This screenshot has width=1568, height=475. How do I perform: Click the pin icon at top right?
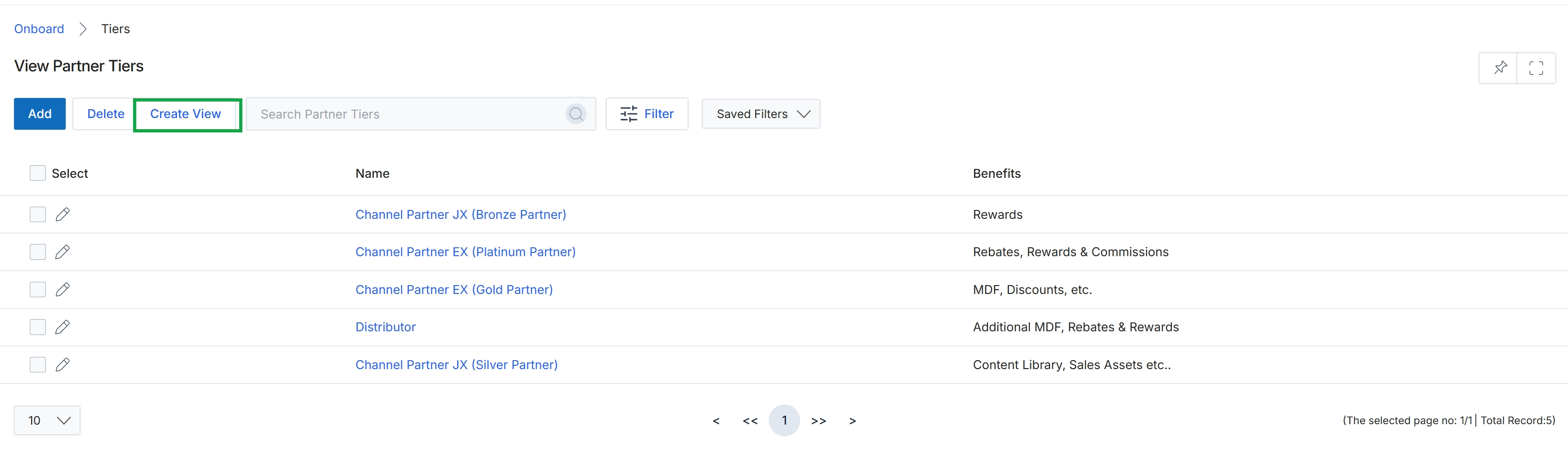tap(1500, 68)
